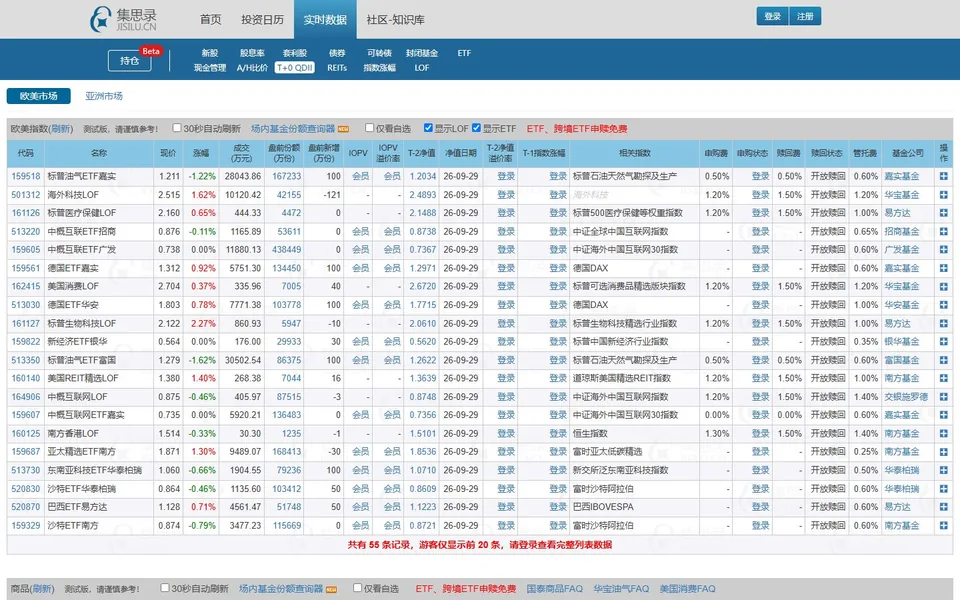This screenshot has width=960, height=600.
Task: Switch to 亚洲市场 tab
Action: pos(103,96)
